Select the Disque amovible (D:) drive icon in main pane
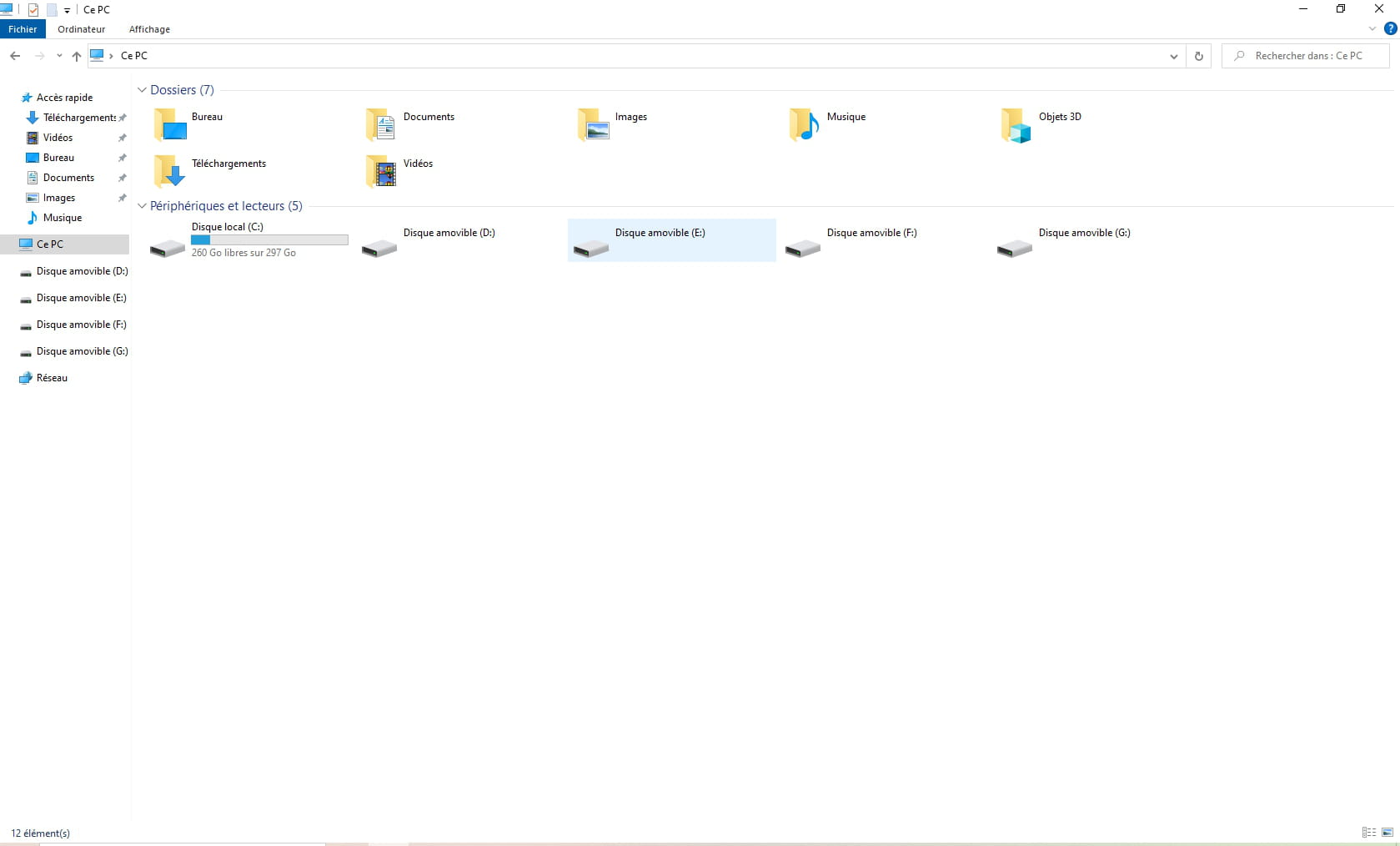The height and width of the screenshot is (846, 1400). pyautogui.click(x=379, y=248)
